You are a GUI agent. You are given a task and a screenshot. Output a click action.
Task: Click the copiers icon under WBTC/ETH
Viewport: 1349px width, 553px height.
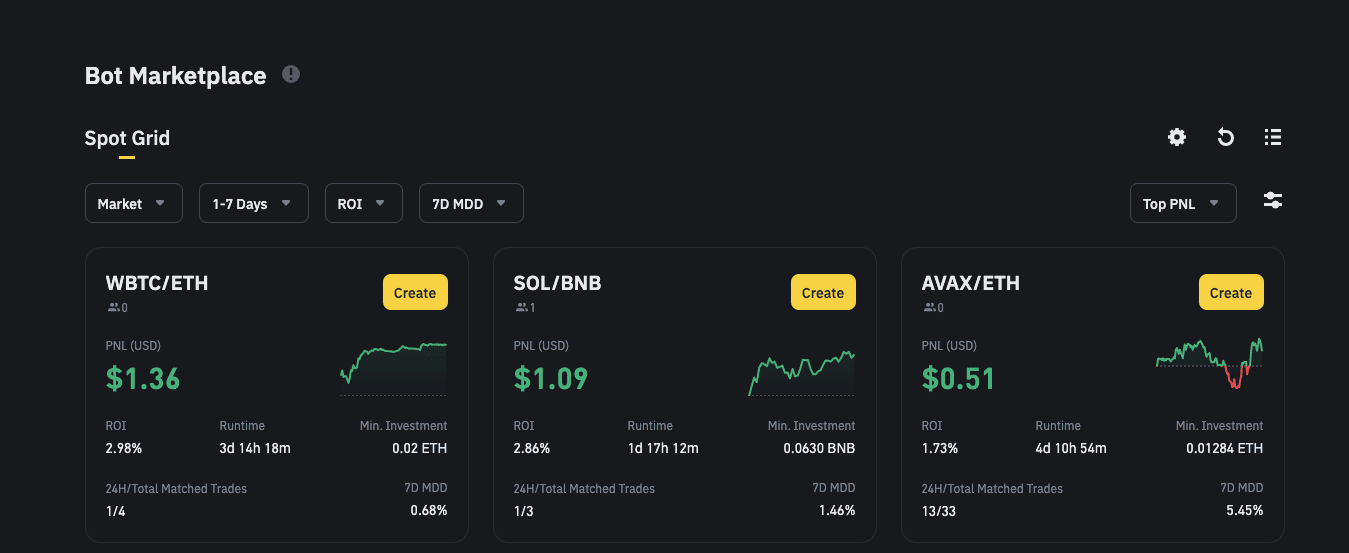(x=114, y=308)
